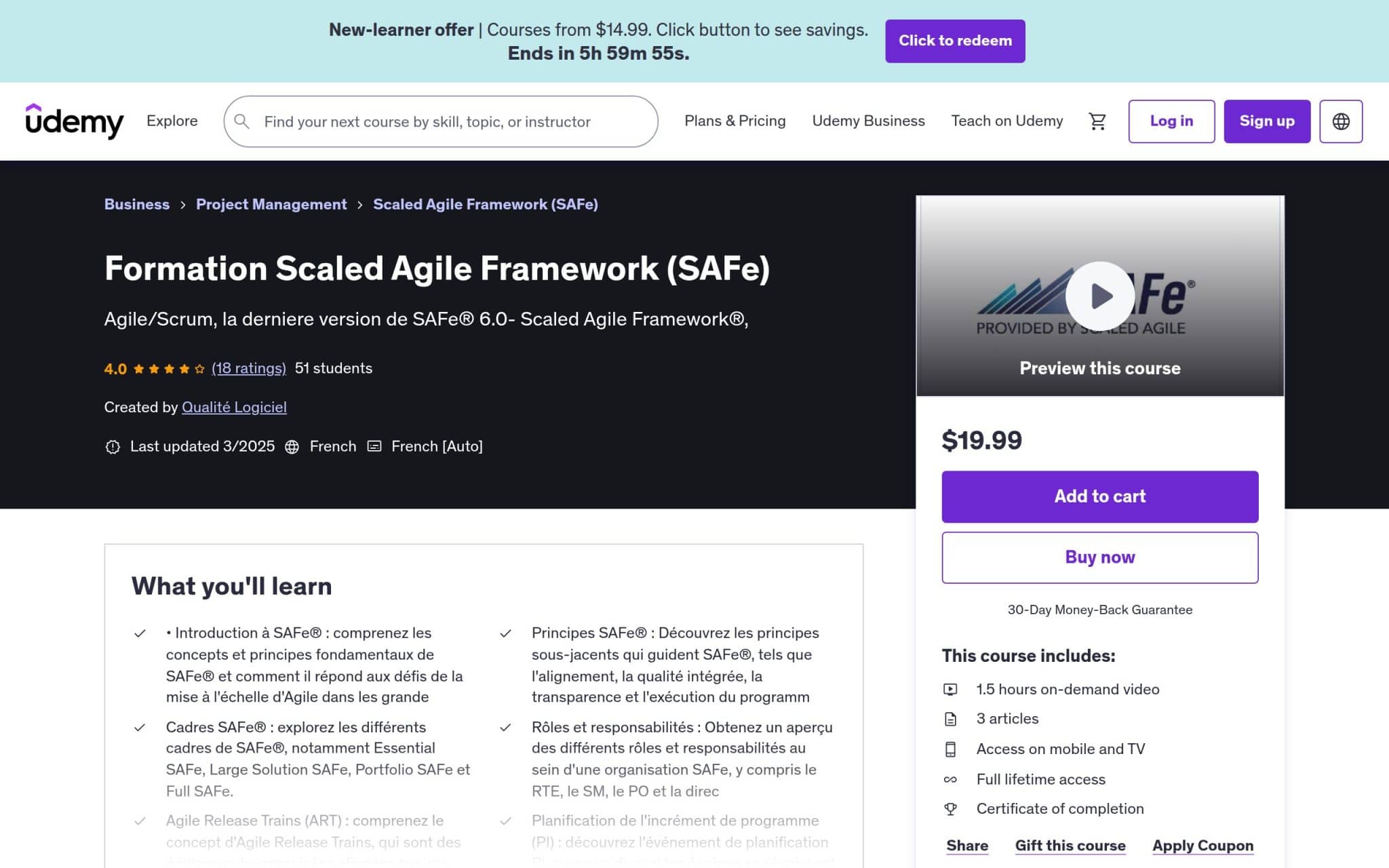Click the course language globe icon

point(292,447)
